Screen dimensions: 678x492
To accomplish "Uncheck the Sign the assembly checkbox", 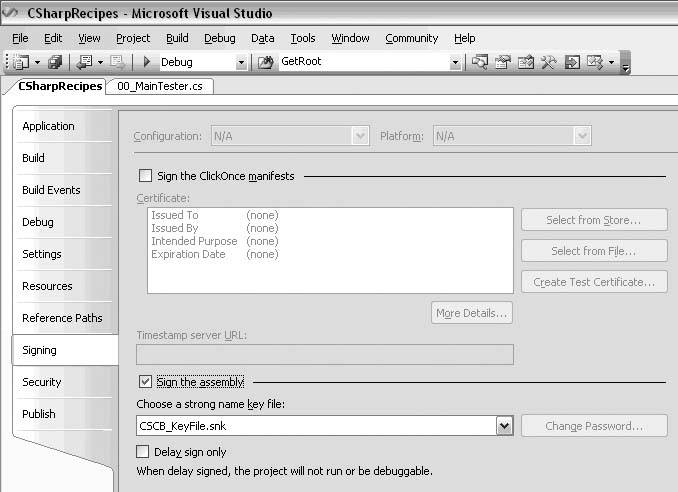I will (145, 382).
